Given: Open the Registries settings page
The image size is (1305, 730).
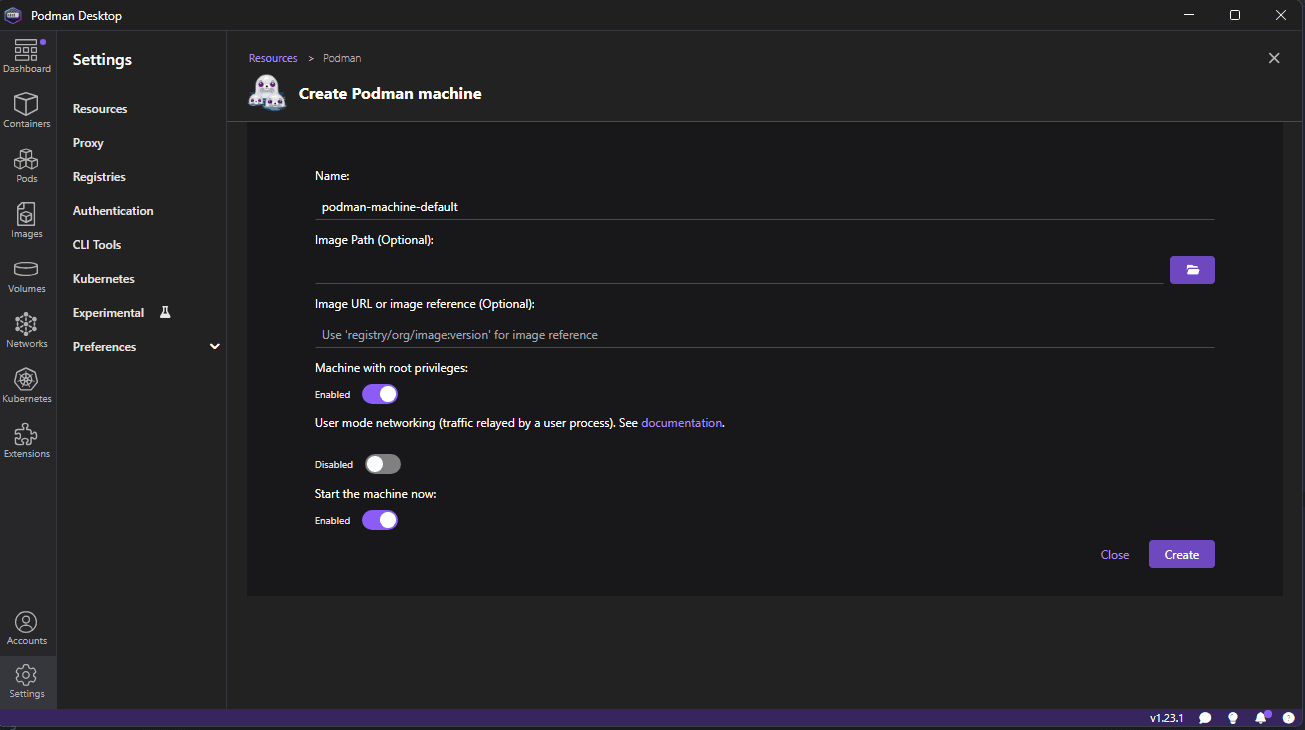Looking at the screenshot, I should [x=99, y=177].
